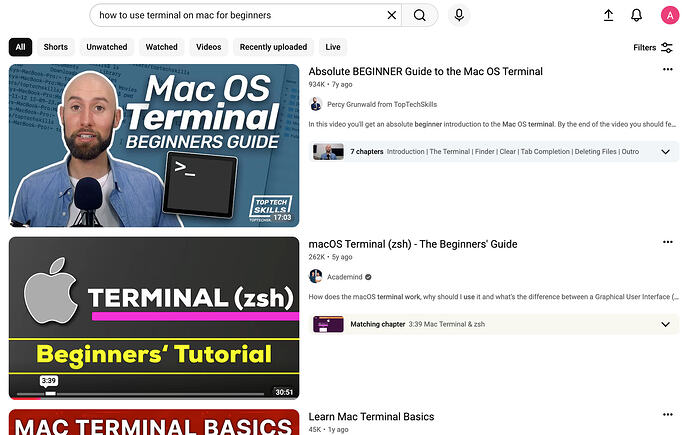
Task: Play the Mac OS Terminal Beginners Guide thumbnail
Action: tap(154, 146)
